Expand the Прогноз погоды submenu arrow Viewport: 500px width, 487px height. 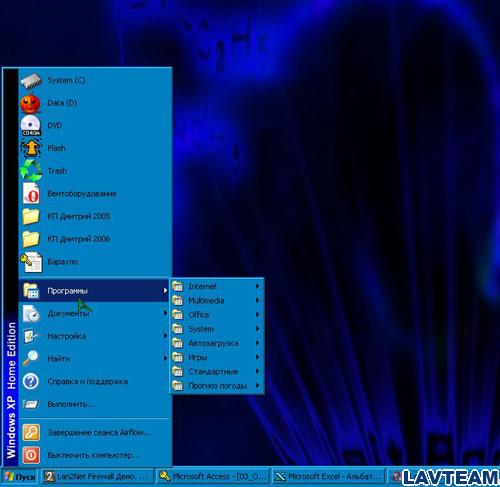point(258,386)
